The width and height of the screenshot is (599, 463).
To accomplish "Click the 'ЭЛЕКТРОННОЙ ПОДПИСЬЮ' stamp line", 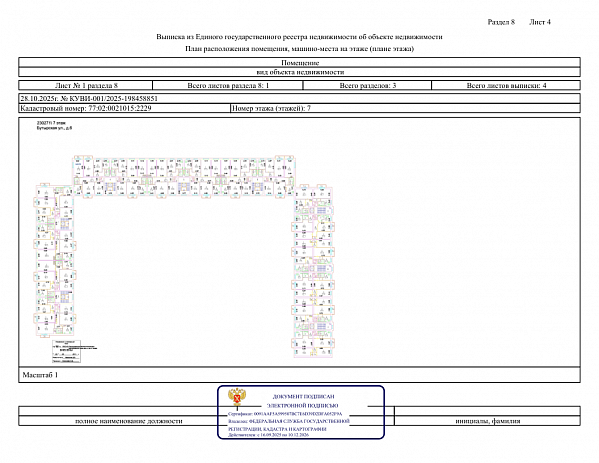I will 303,405.
